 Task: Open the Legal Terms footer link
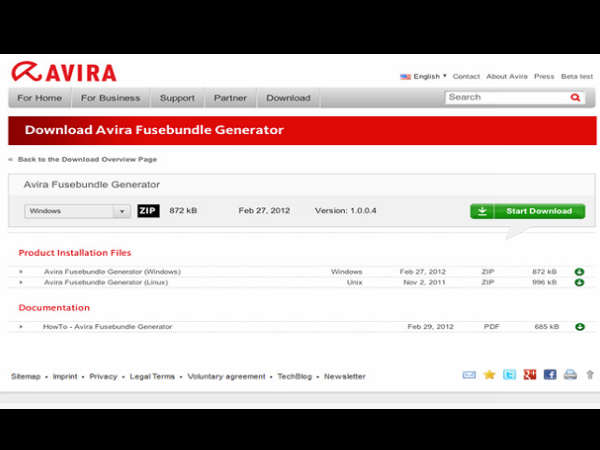[x=152, y=377]
